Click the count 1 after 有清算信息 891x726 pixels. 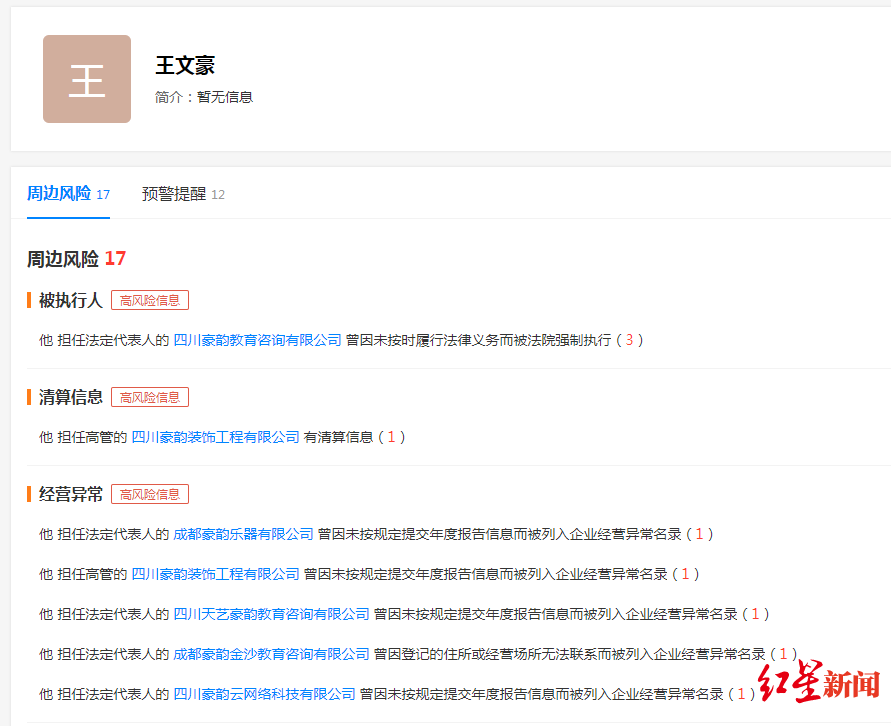coord(391,437)
